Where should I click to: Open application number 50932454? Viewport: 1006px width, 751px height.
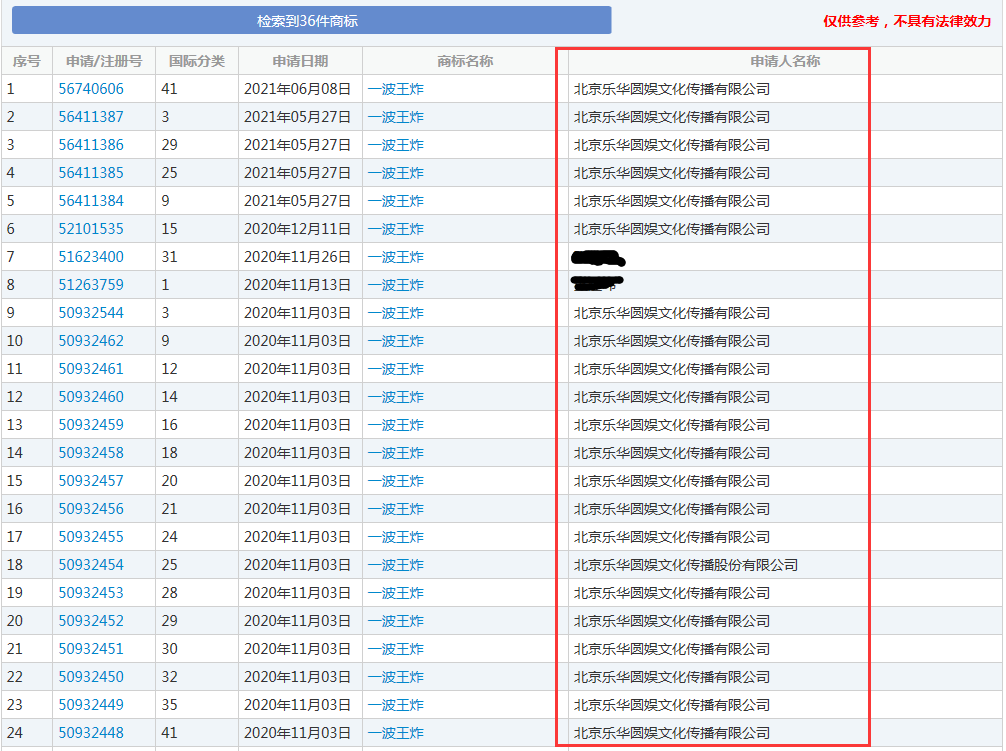91,565
